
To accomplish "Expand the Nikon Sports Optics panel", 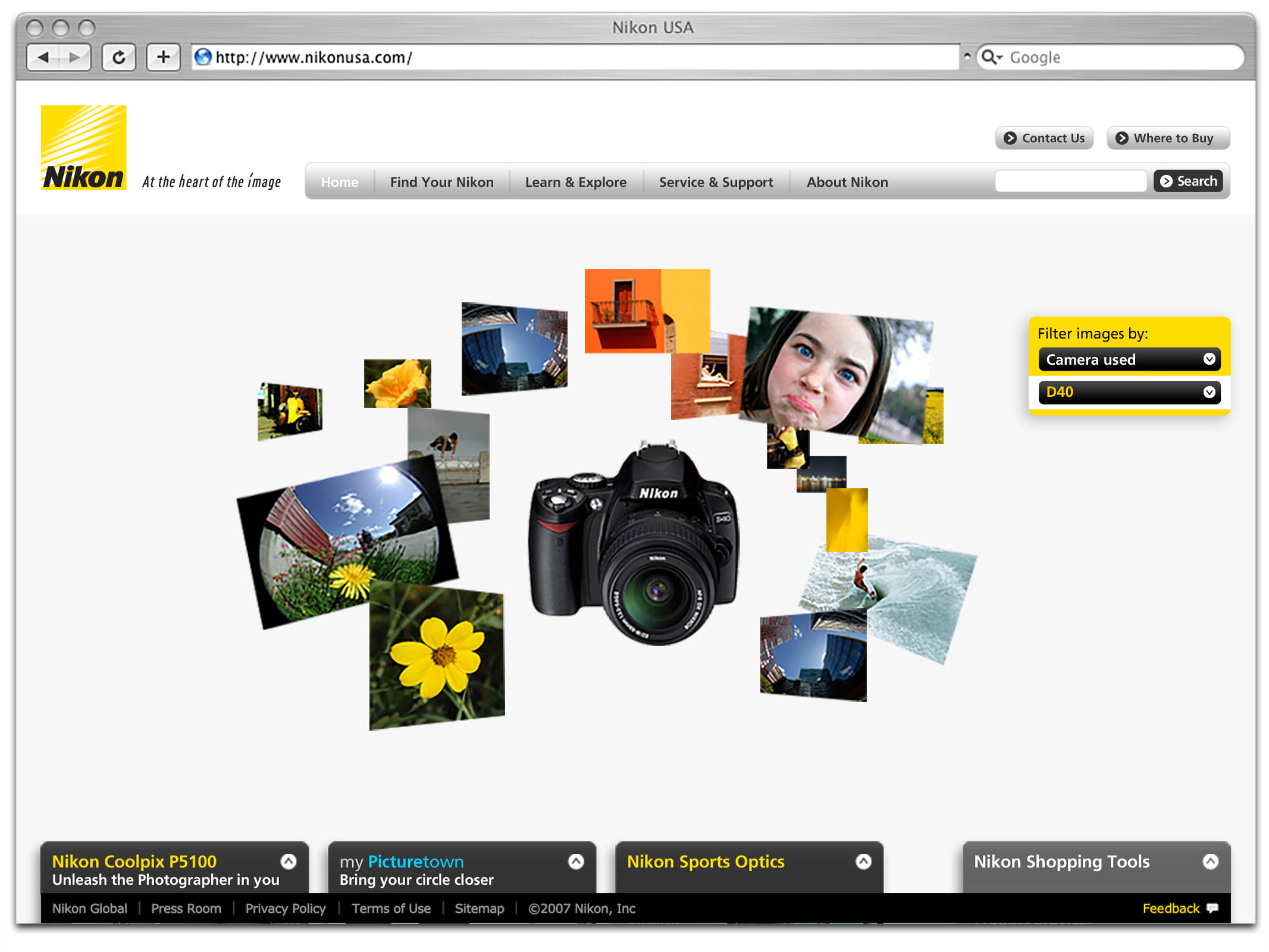I will [x=863, y=862].
